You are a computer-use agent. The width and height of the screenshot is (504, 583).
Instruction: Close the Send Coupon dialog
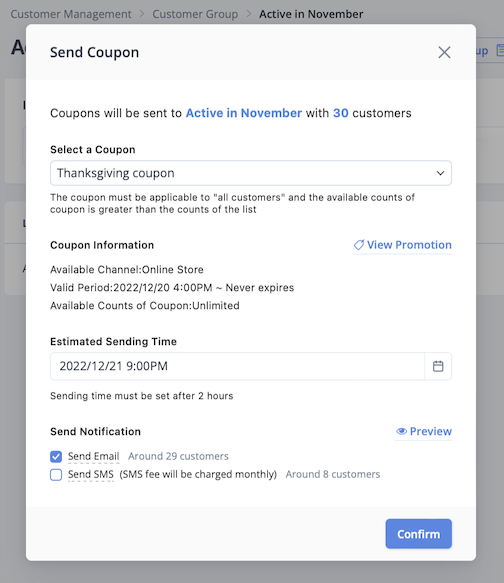(x=444, y=52)
